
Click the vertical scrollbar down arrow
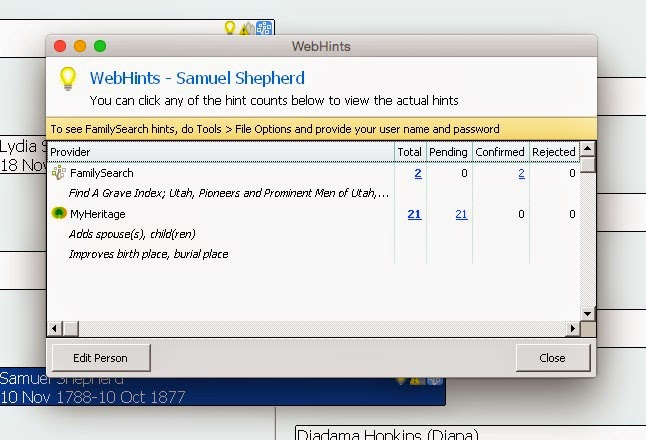[587, 314]
